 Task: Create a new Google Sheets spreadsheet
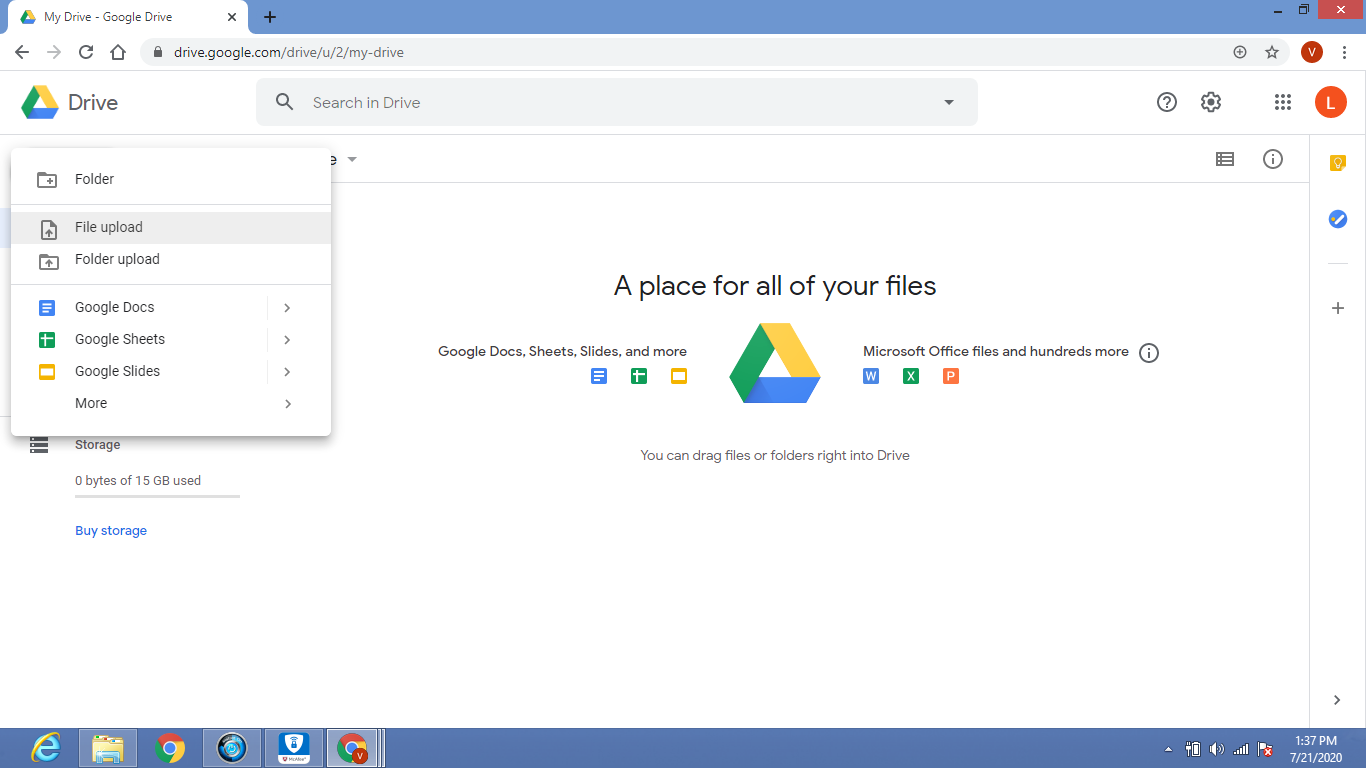[139, 340]
